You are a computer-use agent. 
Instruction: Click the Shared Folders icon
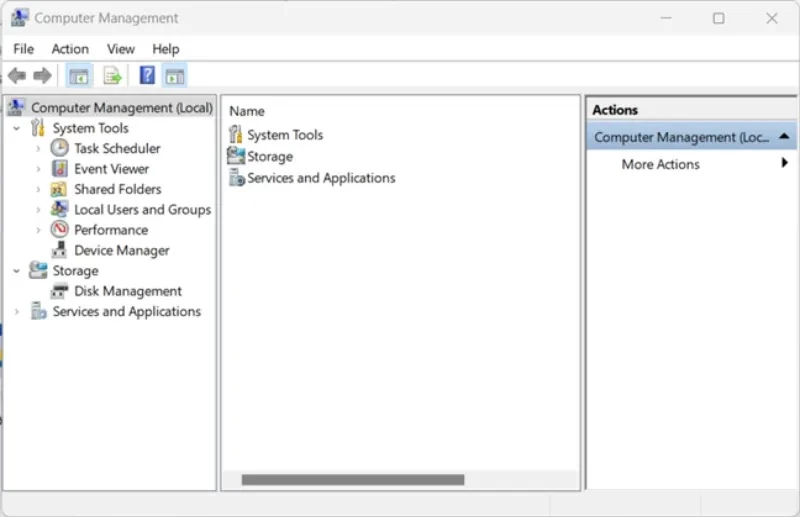(x=59, y=189)
